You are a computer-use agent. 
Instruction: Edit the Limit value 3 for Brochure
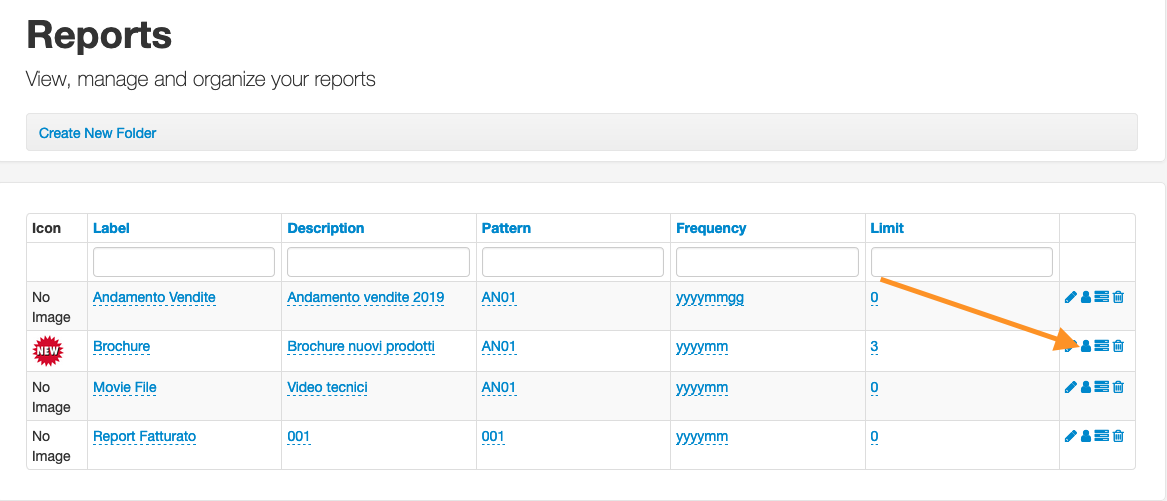click(x=875, y=346)
